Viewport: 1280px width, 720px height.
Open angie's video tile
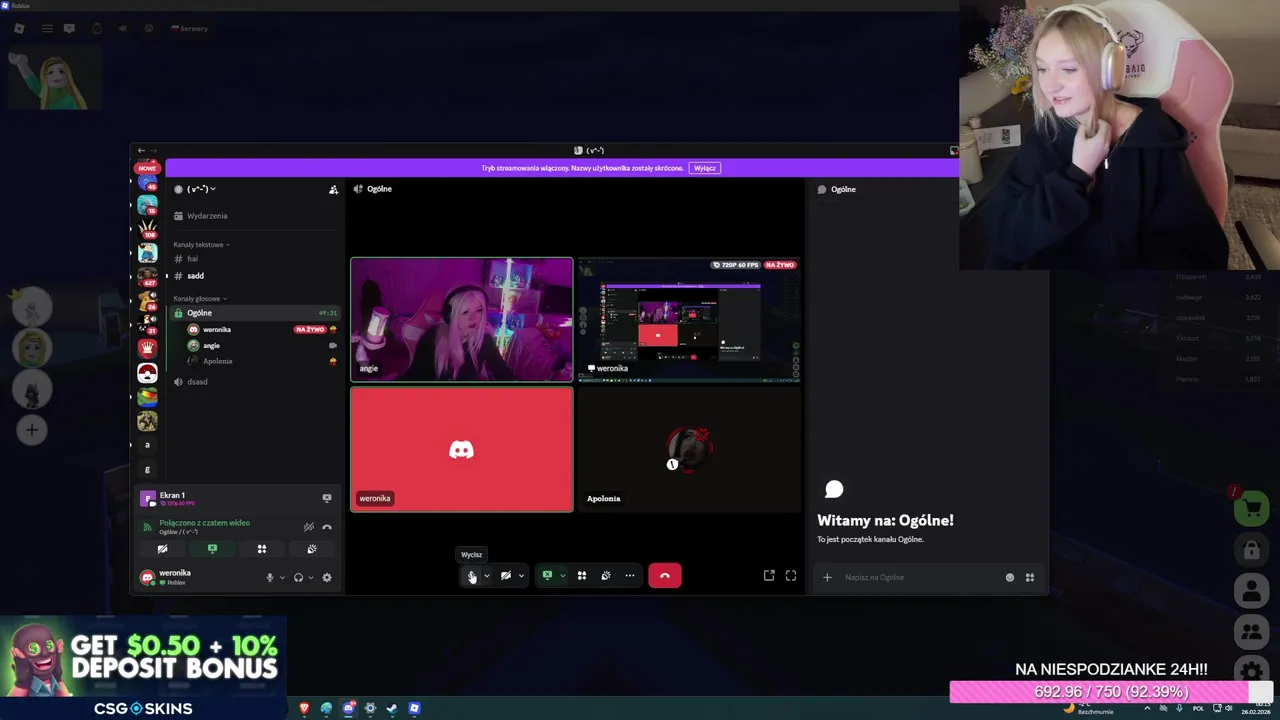(x=462, y=320)
